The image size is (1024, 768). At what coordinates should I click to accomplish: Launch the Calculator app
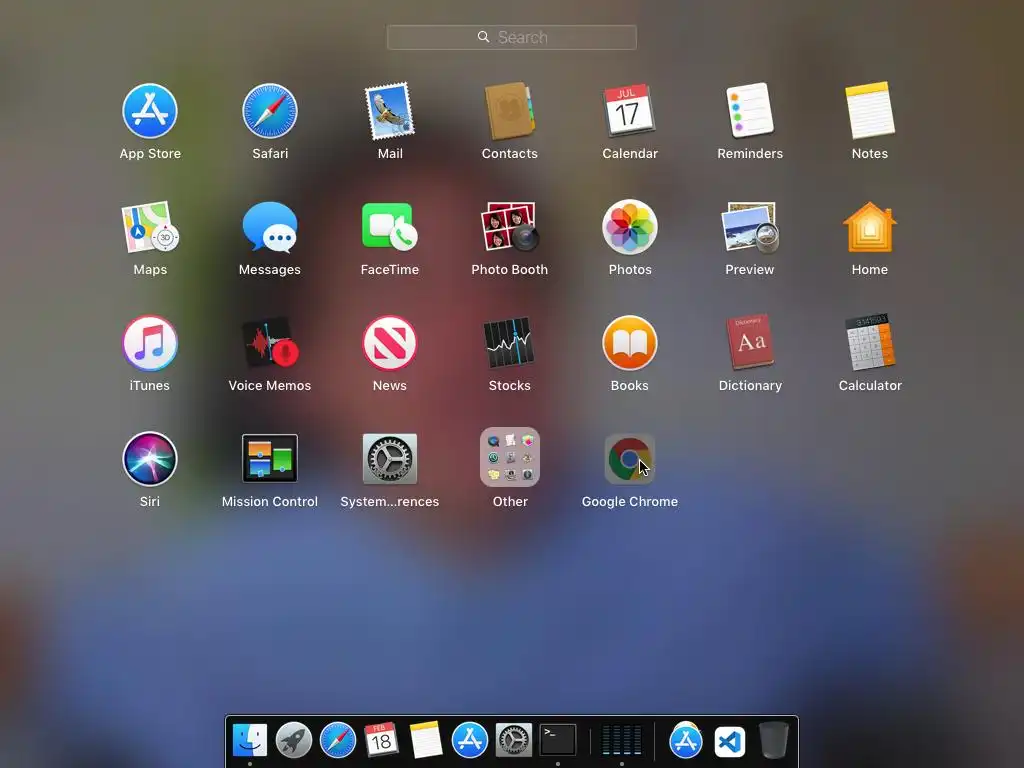point(870,342)
